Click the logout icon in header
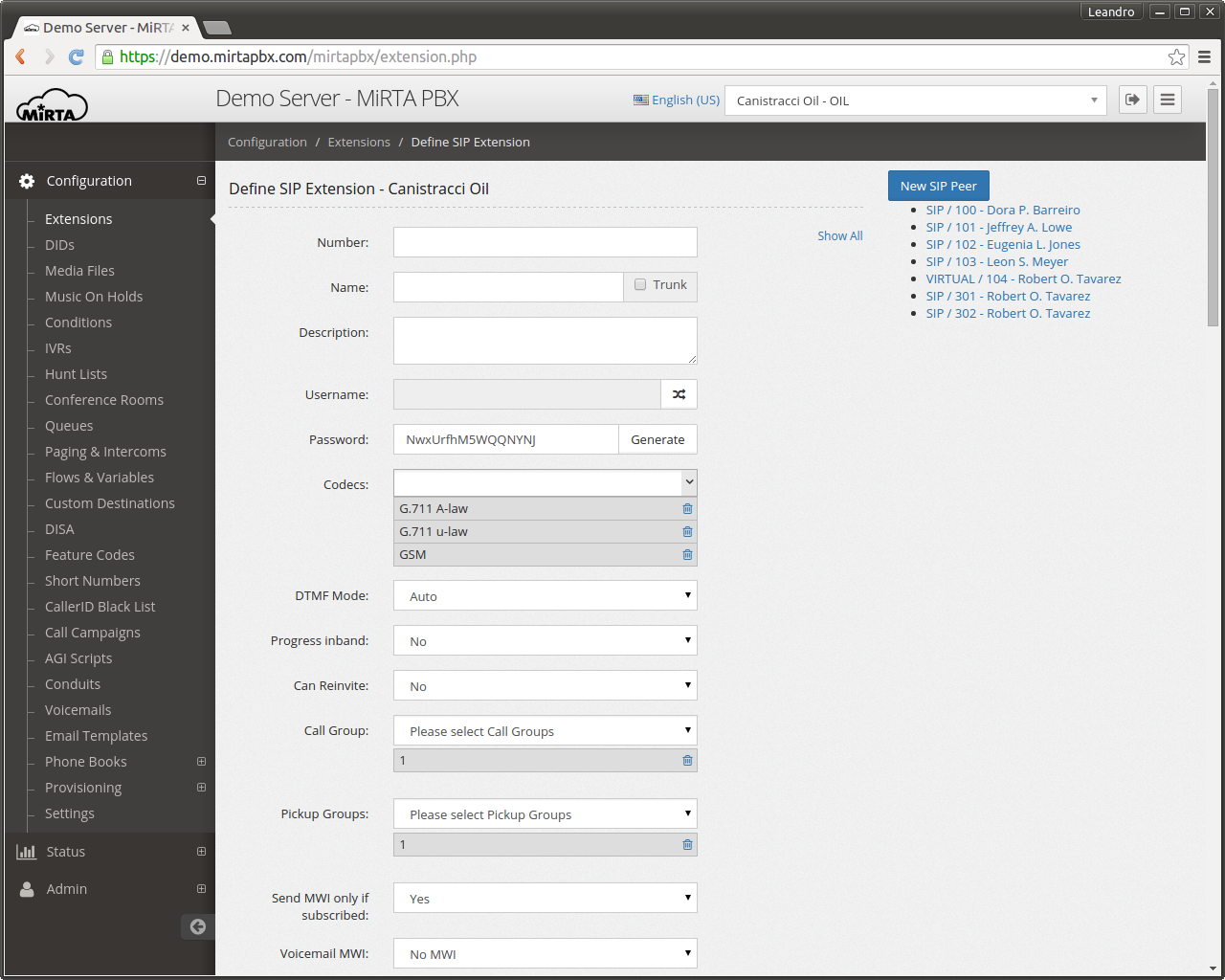The height and width of the screenshot is (980, 1225). point(1133,100)
